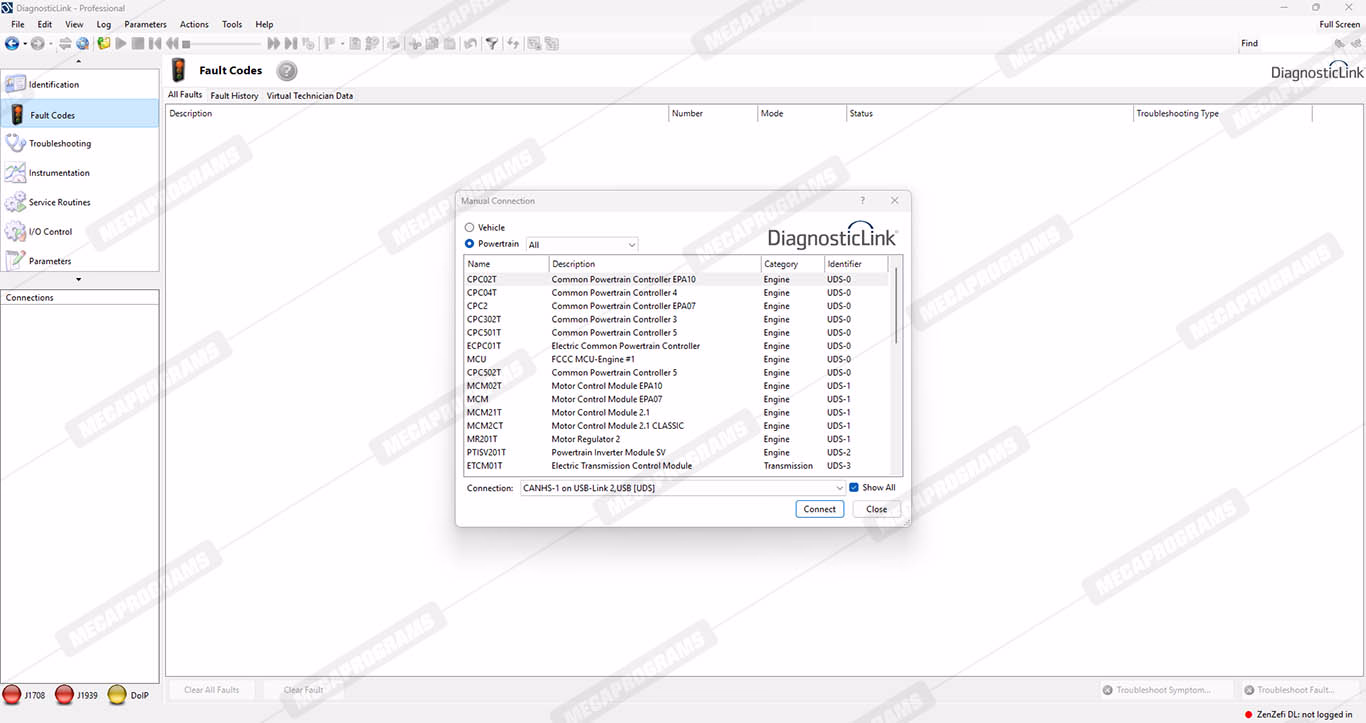This screenshot has height=723, width=1366.
Task: Select the Powertrain radio button
Action: (470, 244)
